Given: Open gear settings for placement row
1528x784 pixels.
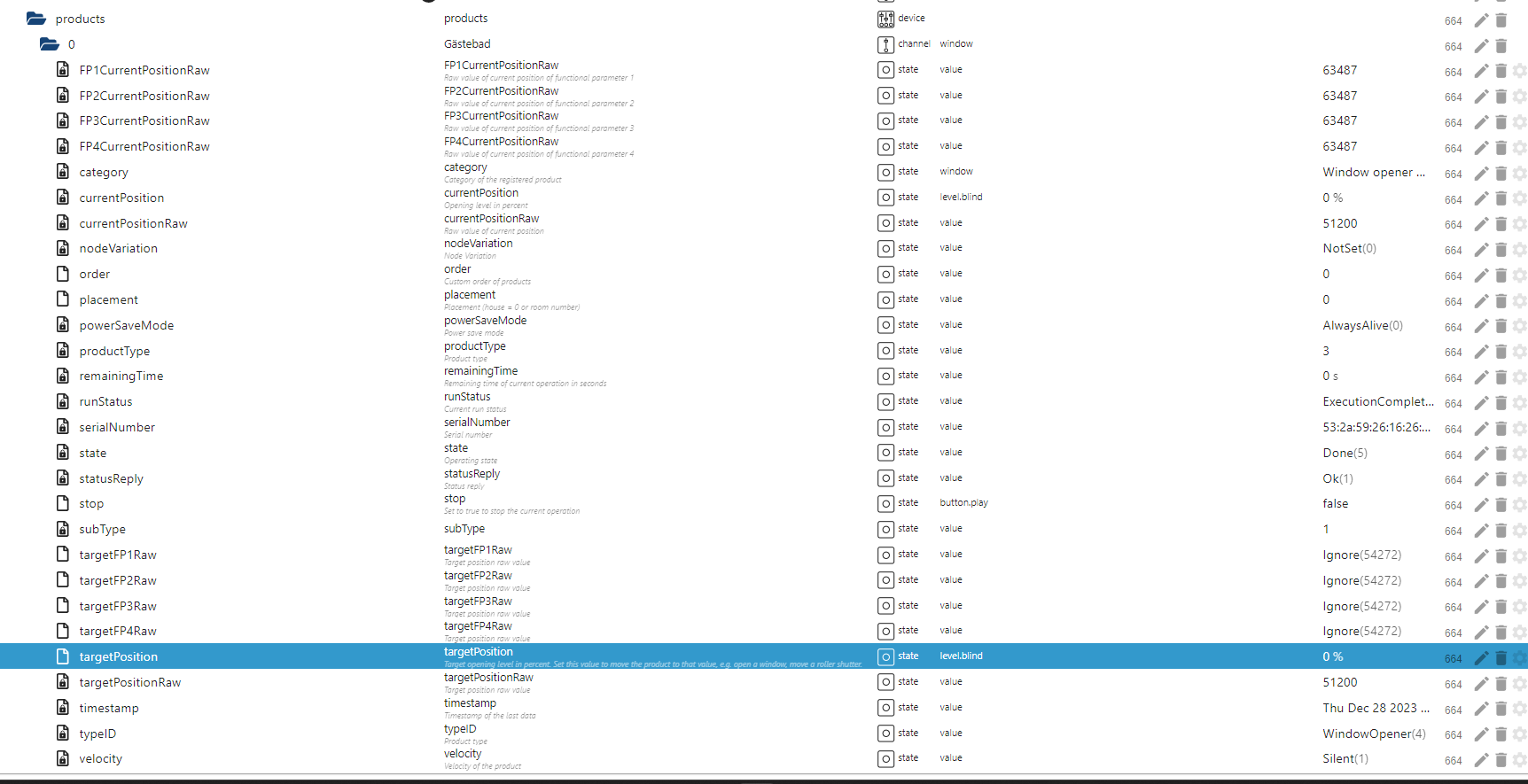Looking at the screenshot, I should pyautogui.click(x=1519, y=301).
